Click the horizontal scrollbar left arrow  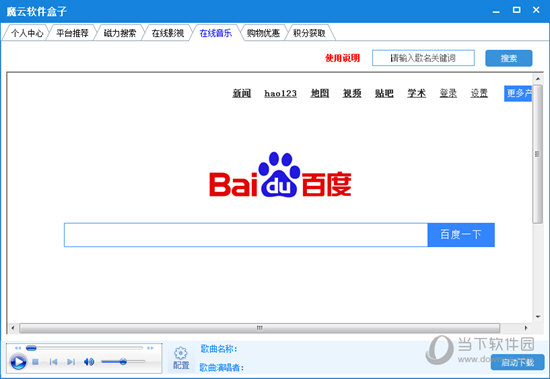click(13, 328)
